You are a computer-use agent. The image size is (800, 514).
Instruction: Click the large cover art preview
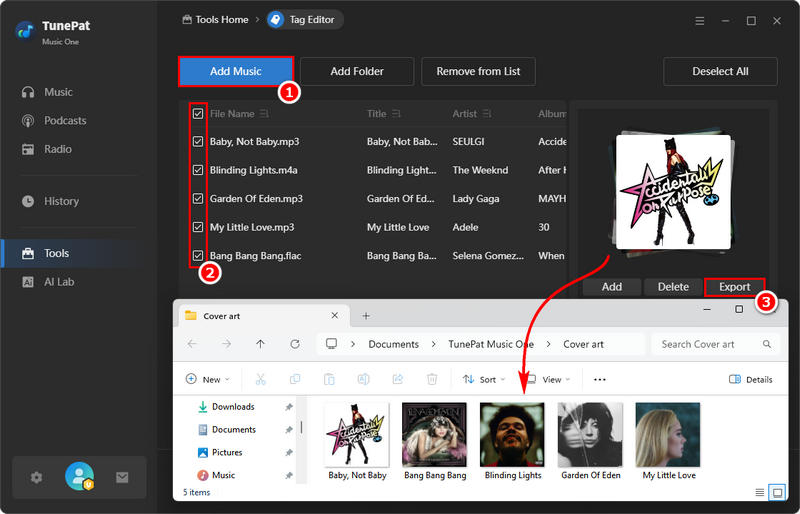coord(673,192)
